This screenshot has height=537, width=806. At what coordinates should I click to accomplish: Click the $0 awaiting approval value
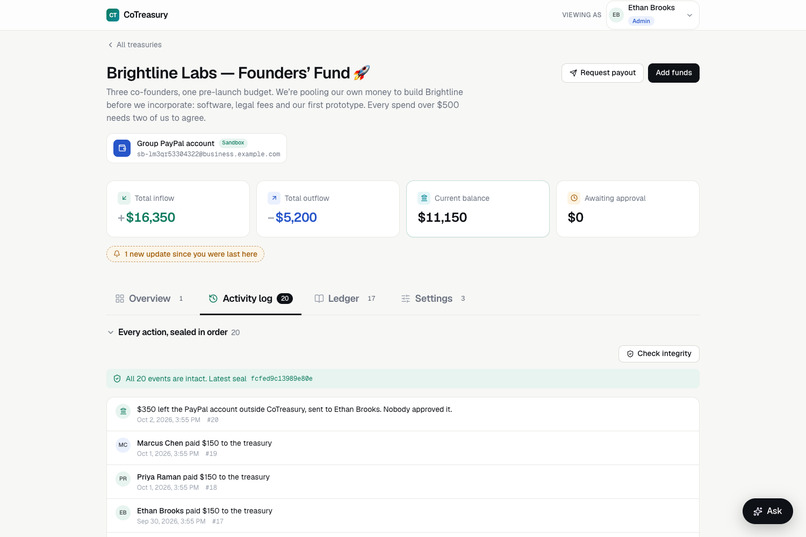click(x=576, y=217)
